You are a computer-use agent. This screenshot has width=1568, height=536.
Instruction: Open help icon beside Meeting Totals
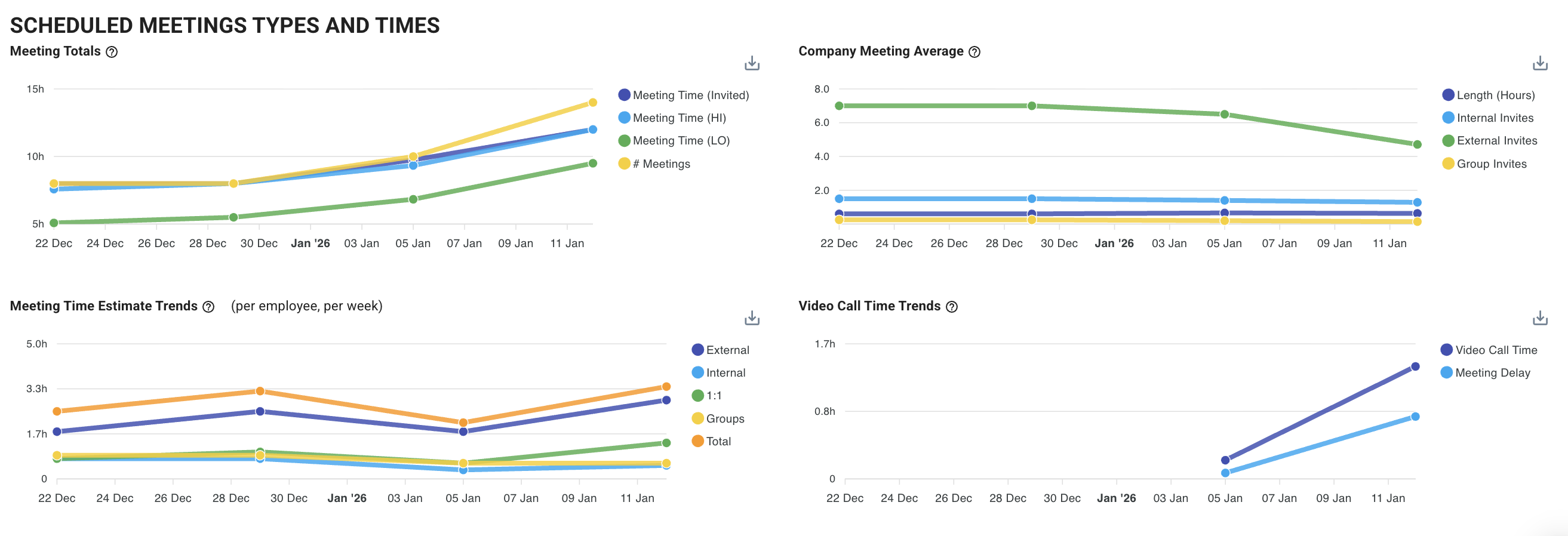112,53
